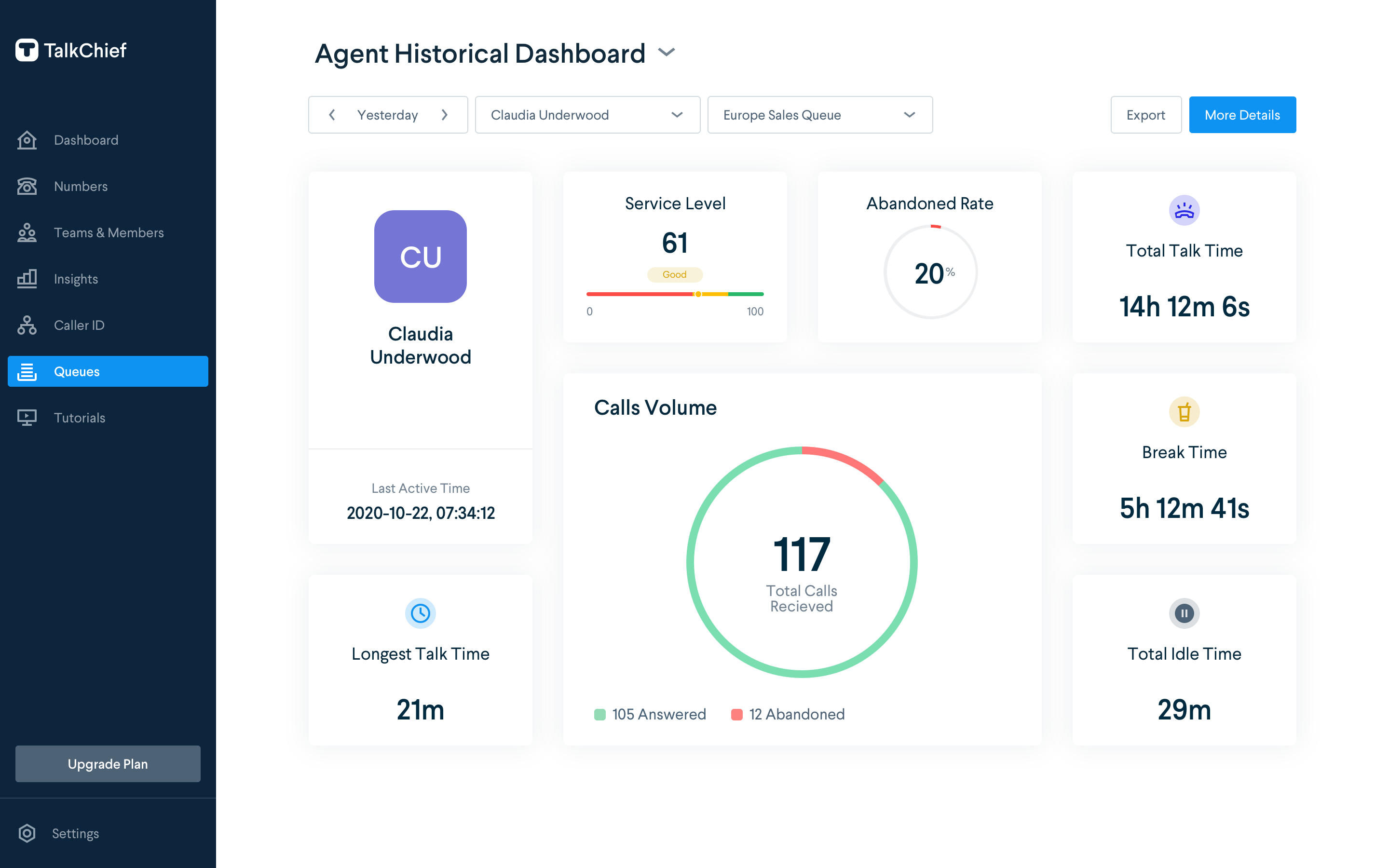
Task: Select the Dashboard menu entry
Action: pos(86,140)
